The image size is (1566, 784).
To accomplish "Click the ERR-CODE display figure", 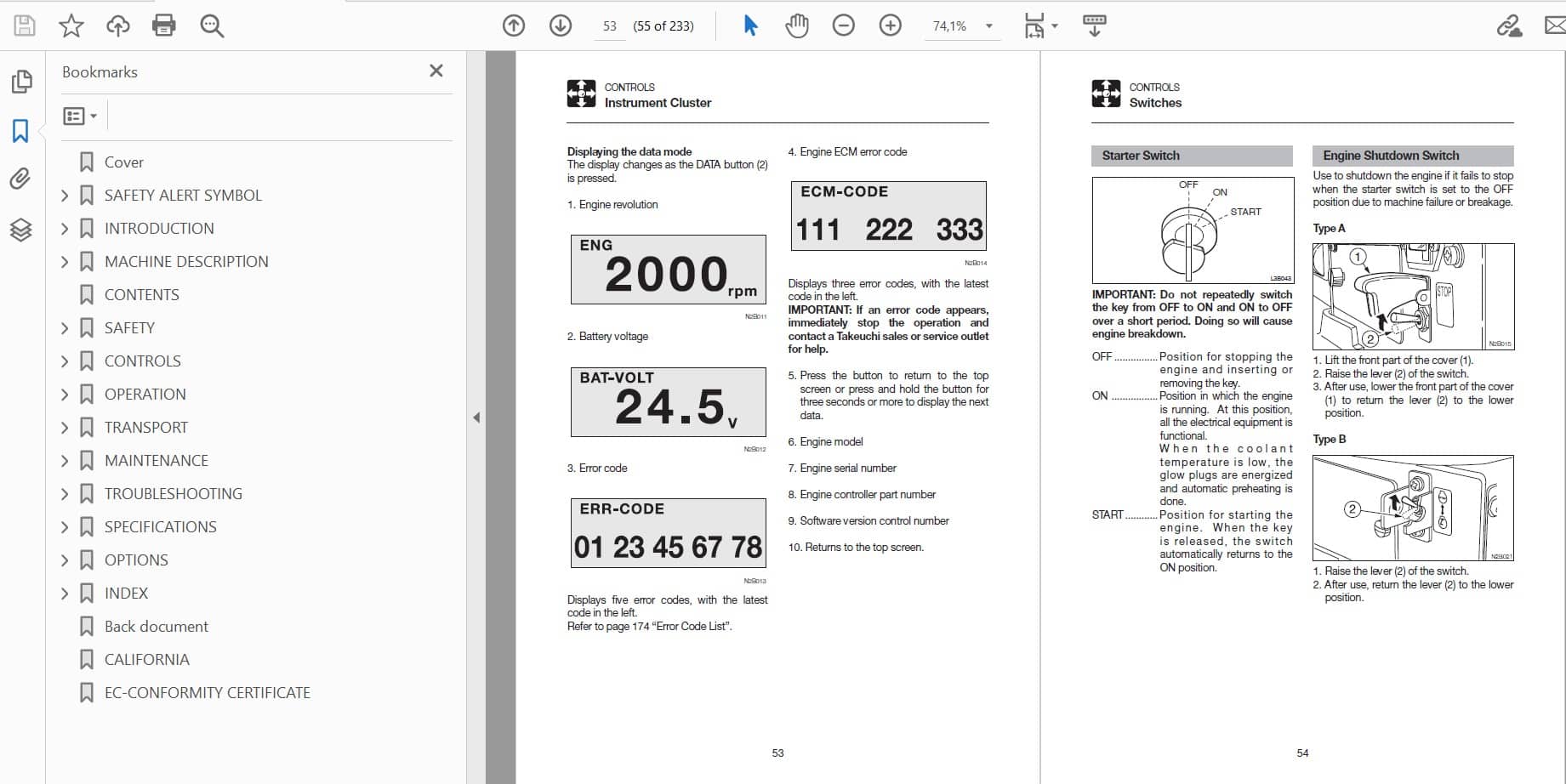I will [669, 533].
